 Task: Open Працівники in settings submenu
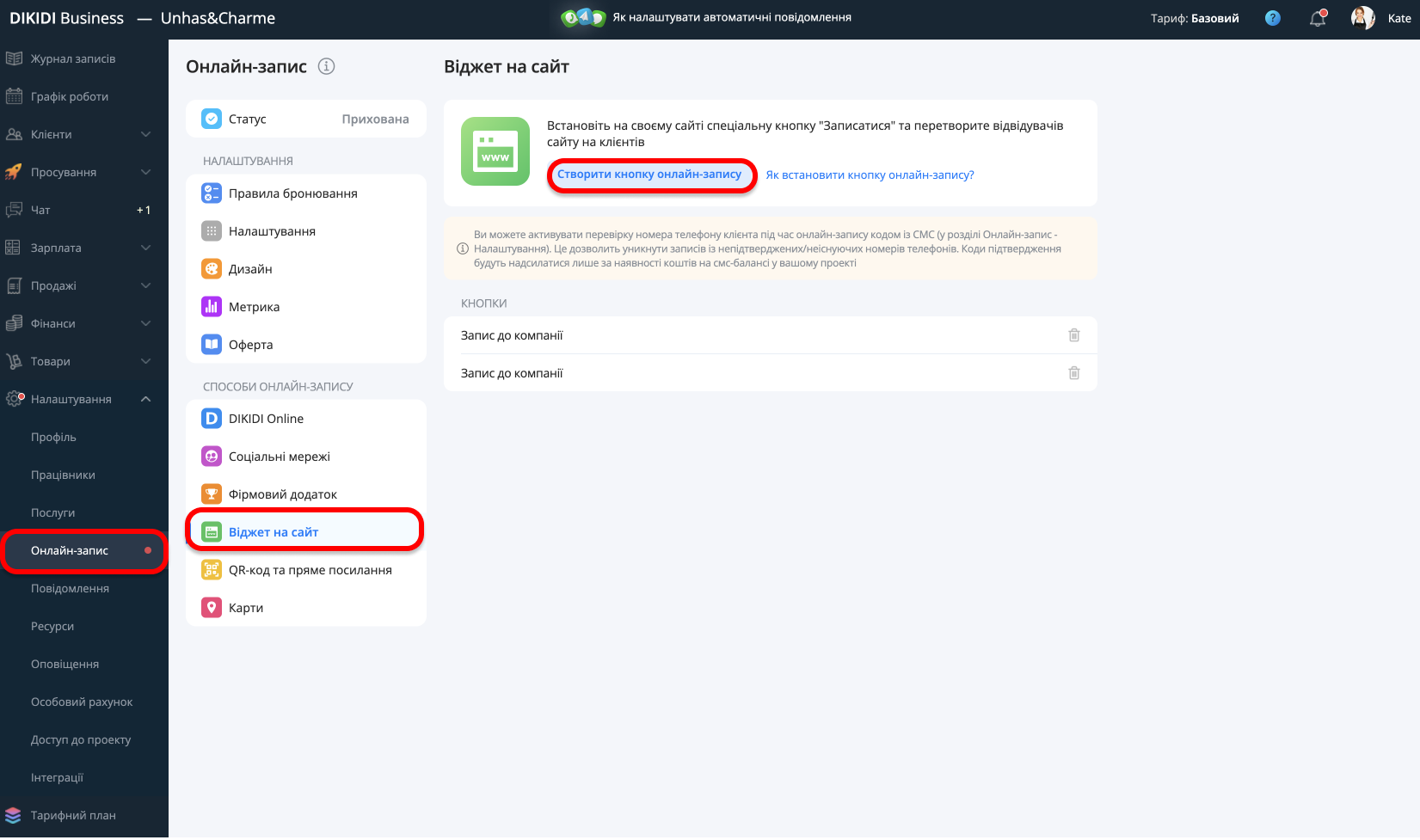click(63, 475)
